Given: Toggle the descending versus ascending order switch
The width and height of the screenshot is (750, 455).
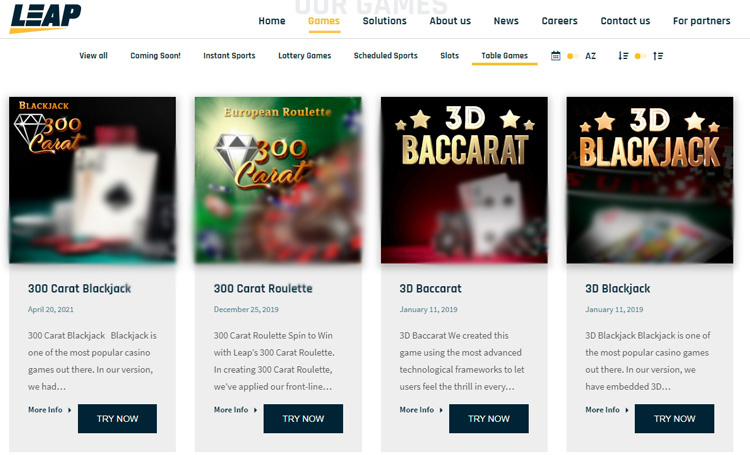Looking at the screenshot, I should tap(640, 56).
